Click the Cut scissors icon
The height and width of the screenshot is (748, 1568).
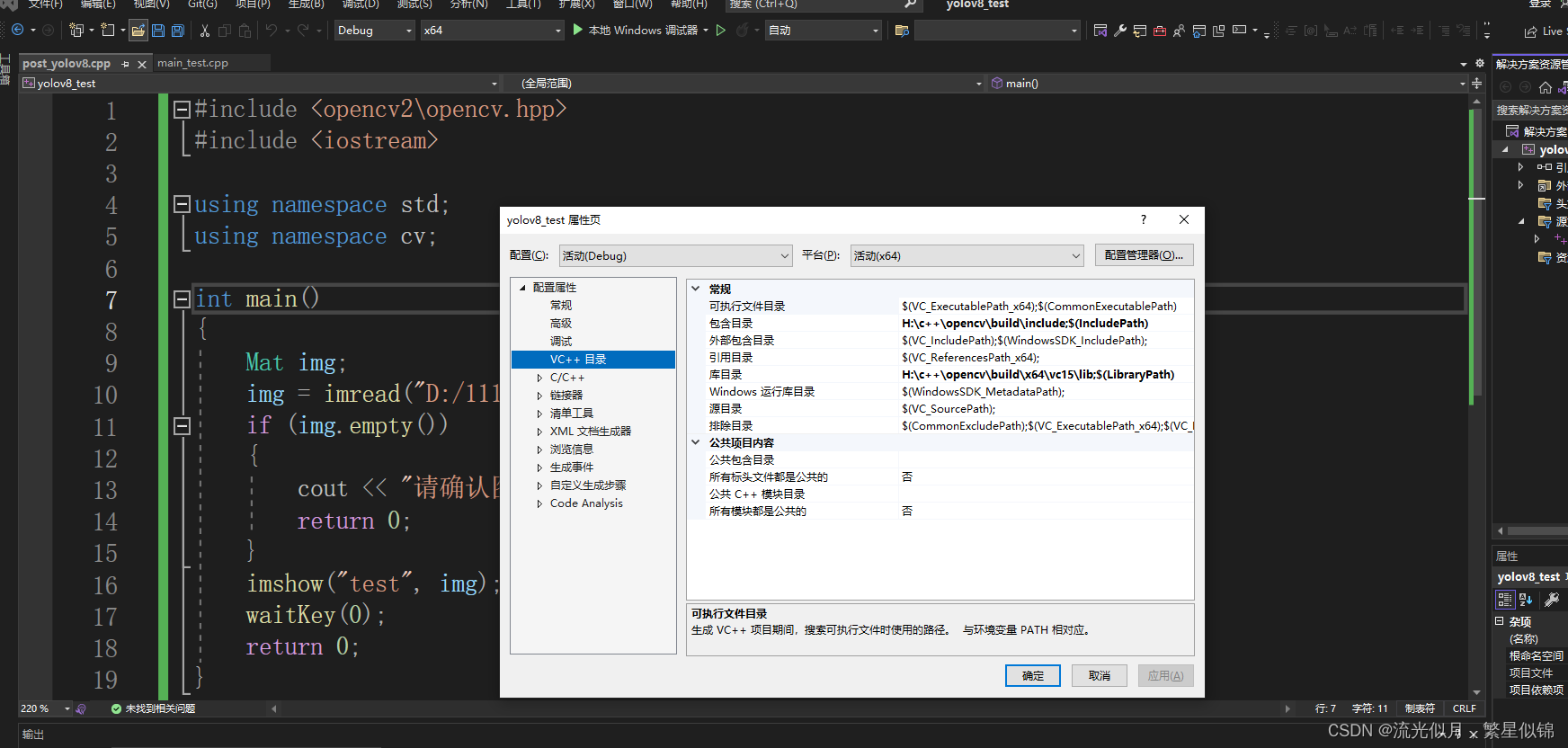205,31
